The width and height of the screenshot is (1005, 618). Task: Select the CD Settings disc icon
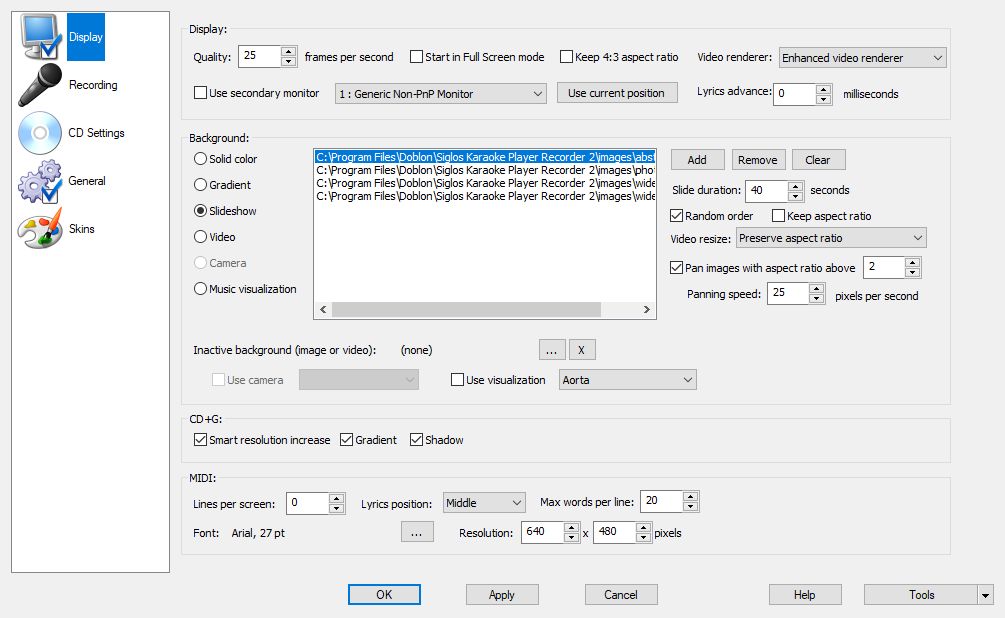point(41,133)
